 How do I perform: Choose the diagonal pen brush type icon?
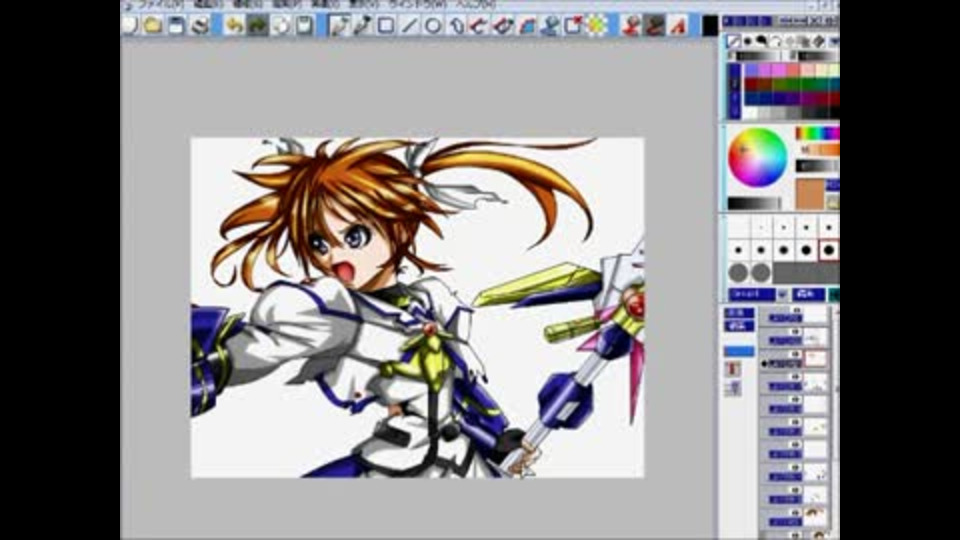pos(733,41)
